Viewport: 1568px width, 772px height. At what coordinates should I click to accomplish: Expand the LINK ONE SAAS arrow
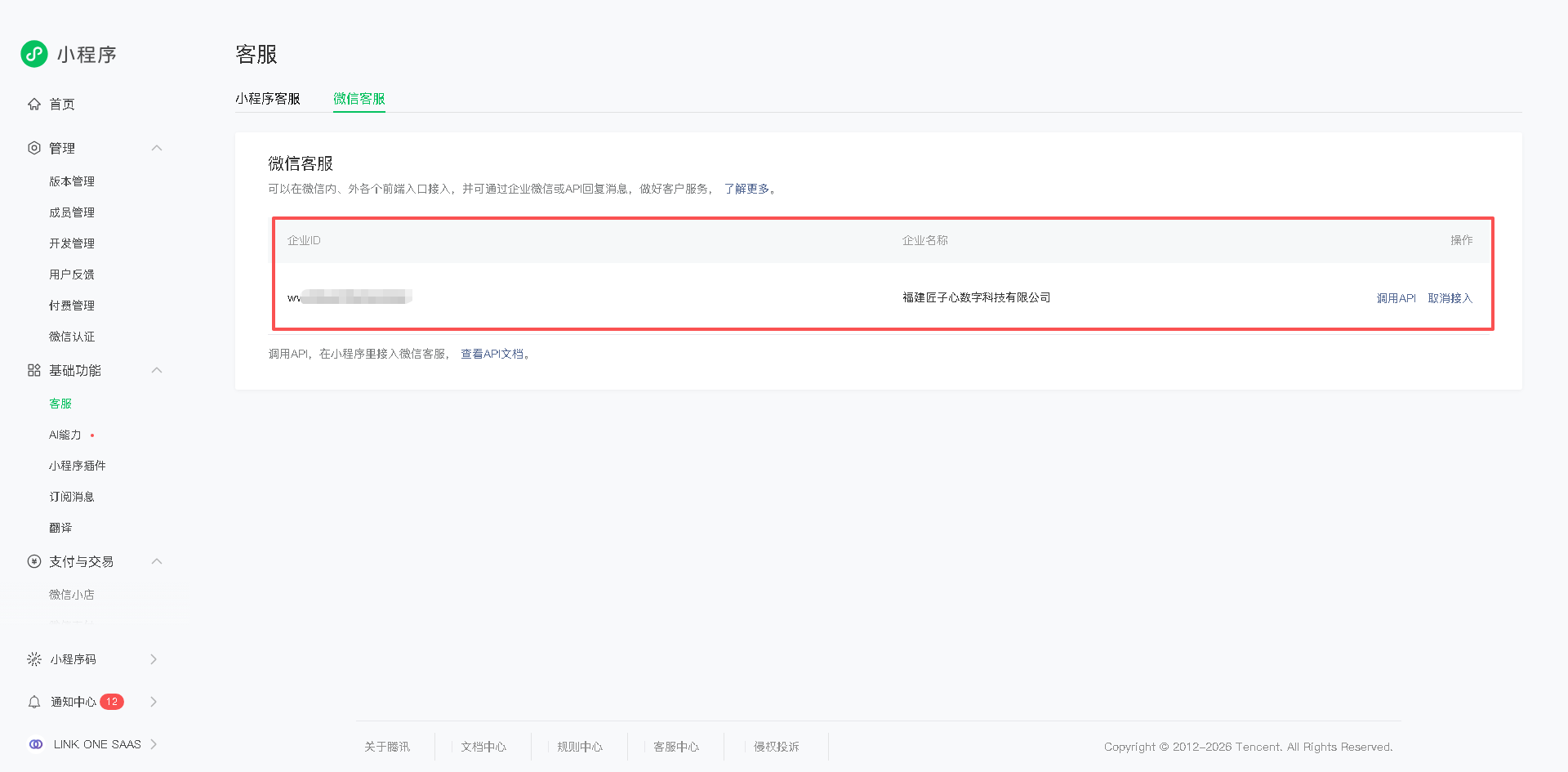(154, 744)
